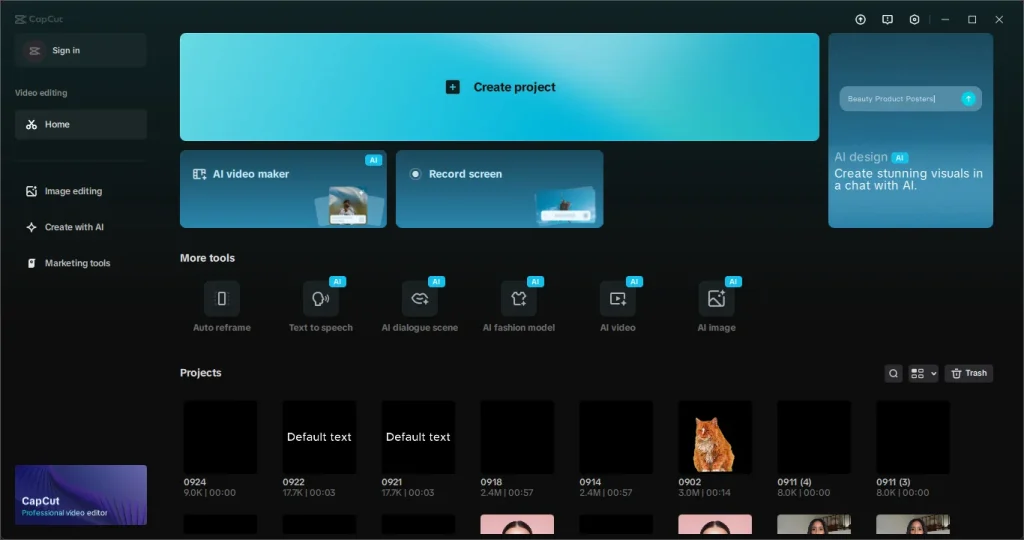Screen dimensions: 1024x540
Task: Open the Trash button
Action: tap(968, 373)
